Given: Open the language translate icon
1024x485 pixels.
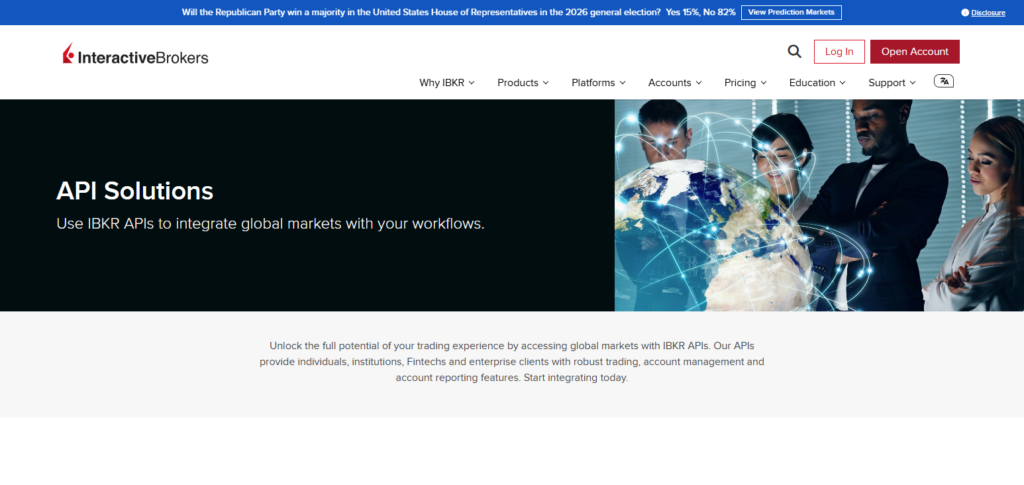Looking at the screenshot, I should [x=944, y=82].
